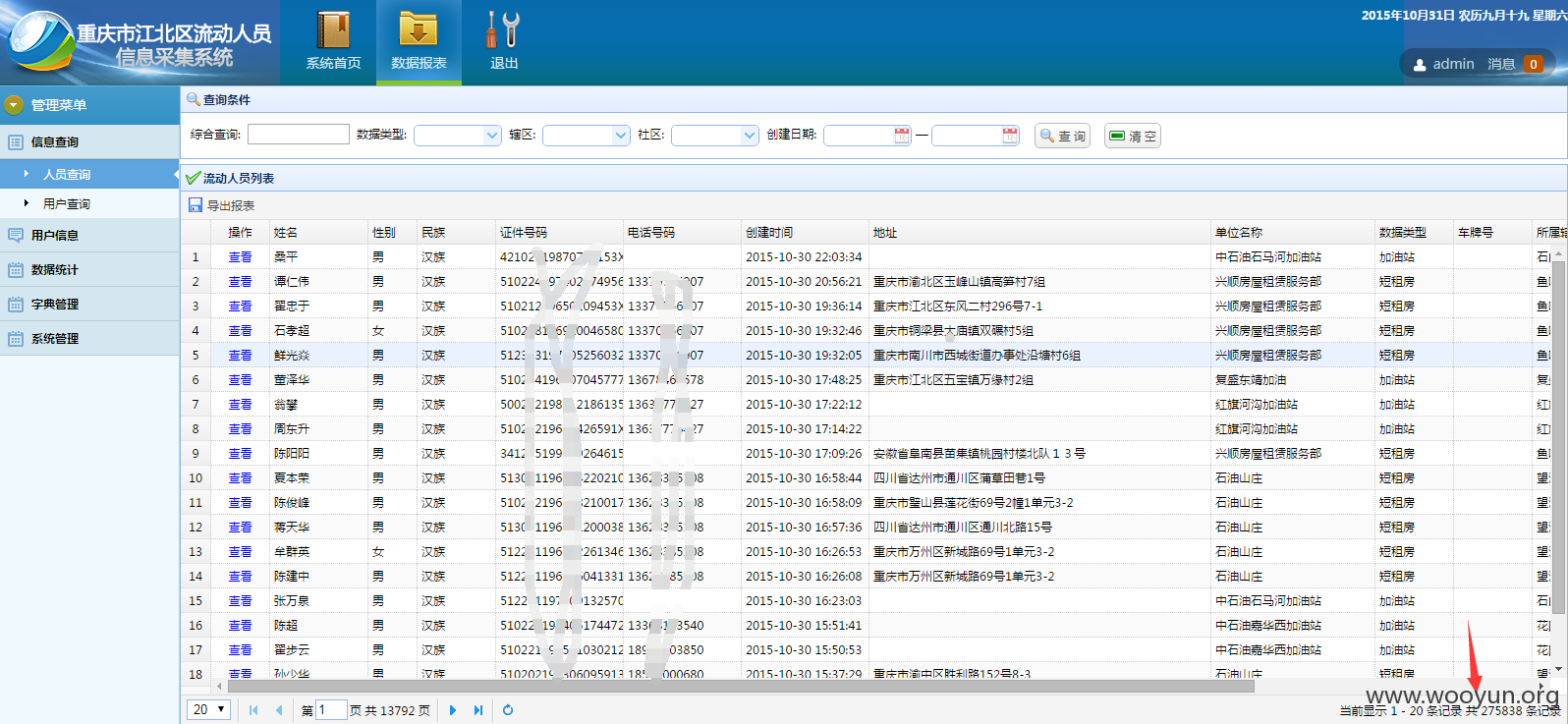Select address "四川省达州市通川区通川北路15号"

click(x=963, y=528)
